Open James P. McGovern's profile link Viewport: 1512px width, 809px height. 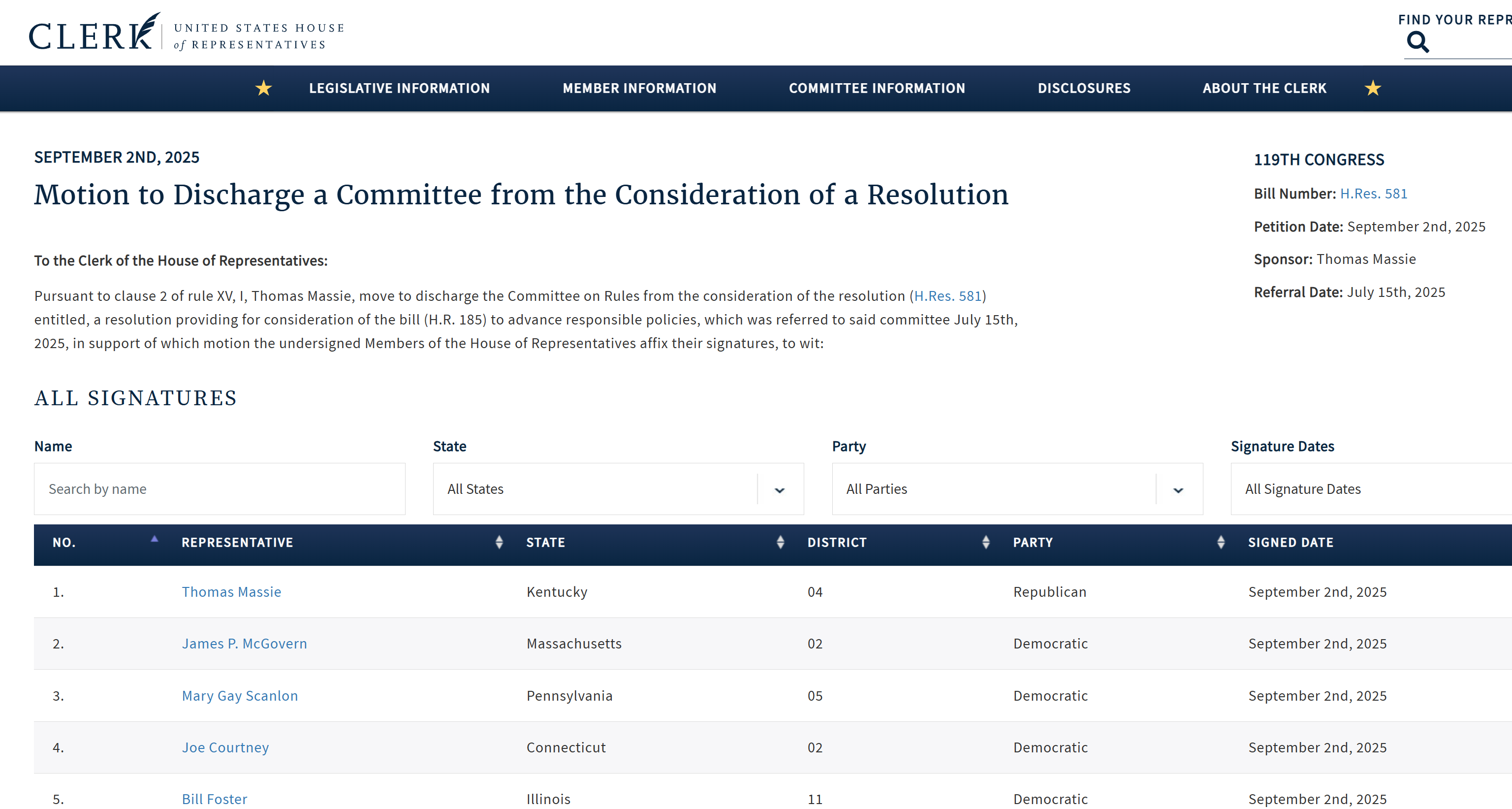point(244,644)
